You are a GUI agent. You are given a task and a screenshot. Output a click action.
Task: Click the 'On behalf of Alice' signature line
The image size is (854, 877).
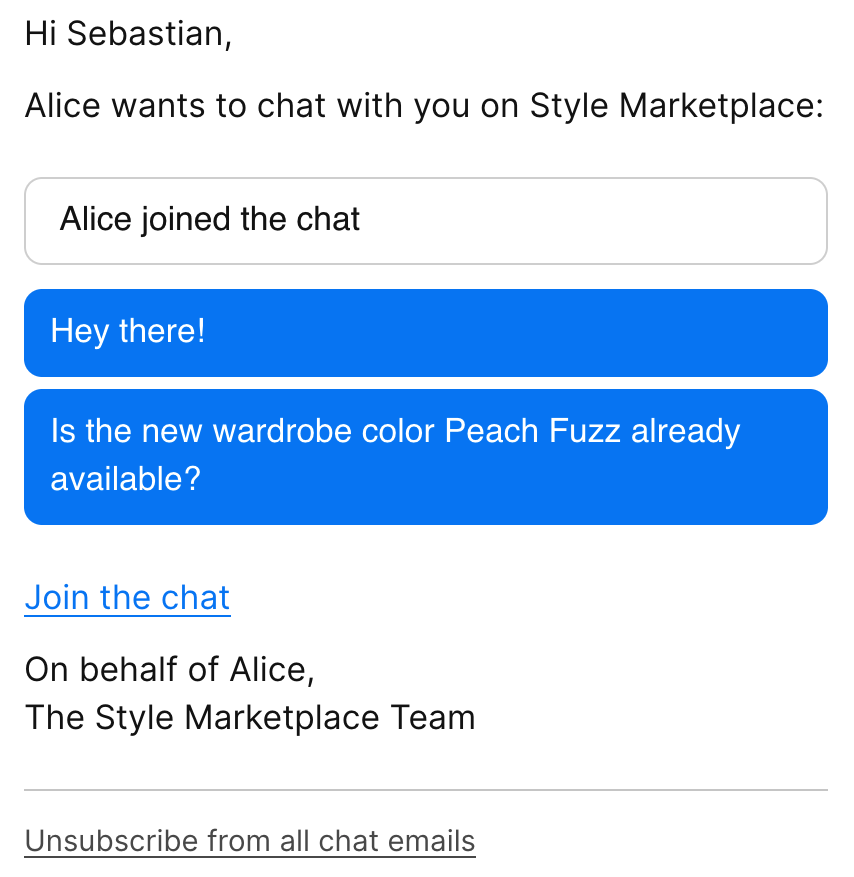pos(170,669)
